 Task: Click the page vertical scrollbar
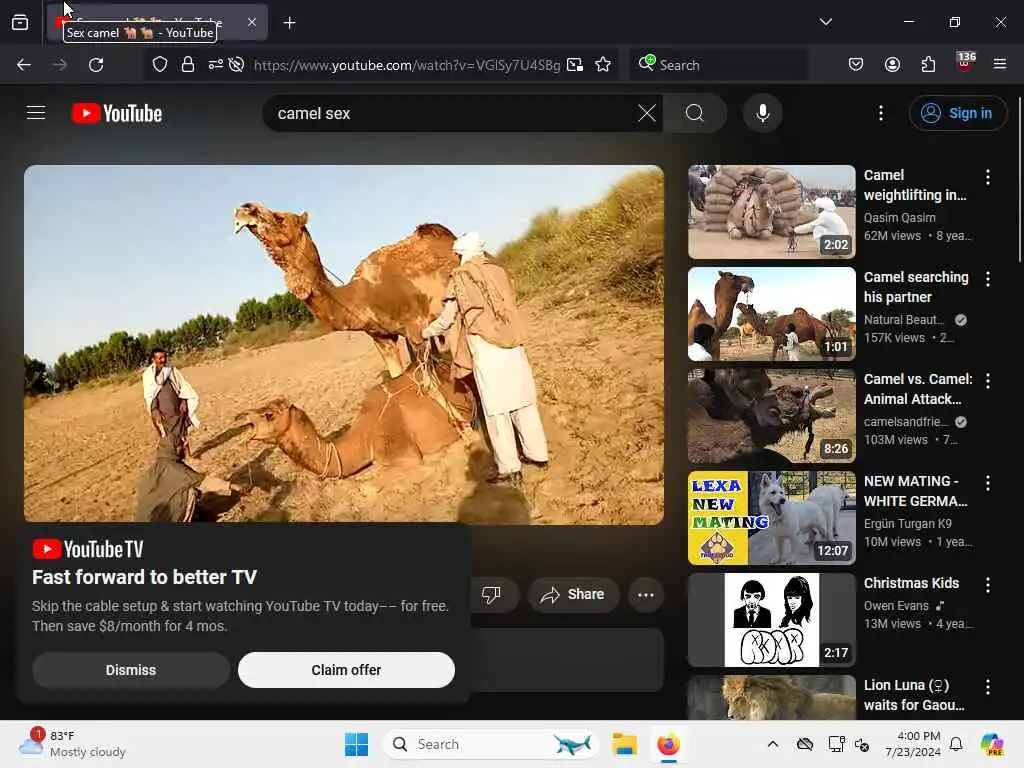1019,180
